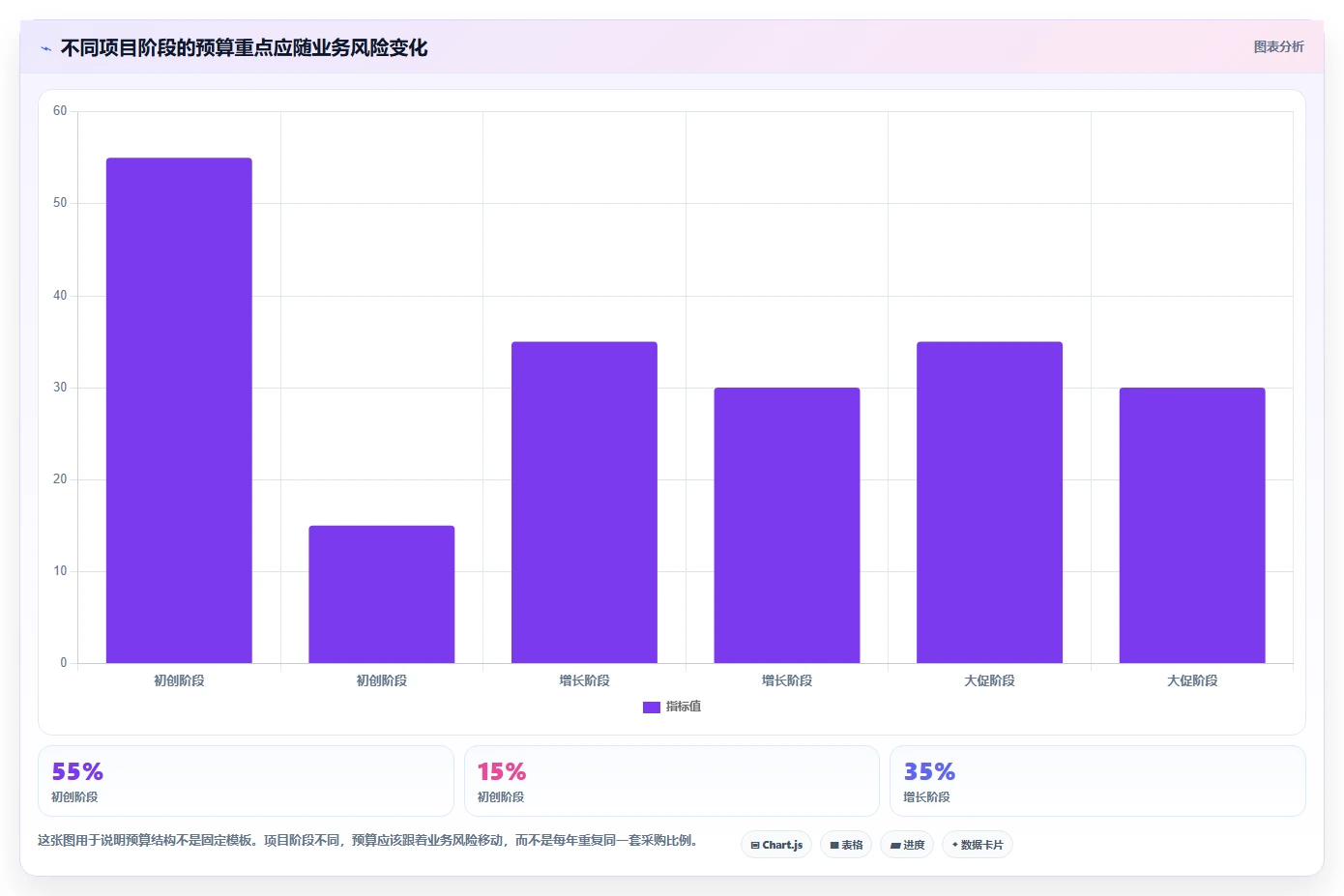Select the 大促阶段 bar reaching 30

[x=1192, y=525]
